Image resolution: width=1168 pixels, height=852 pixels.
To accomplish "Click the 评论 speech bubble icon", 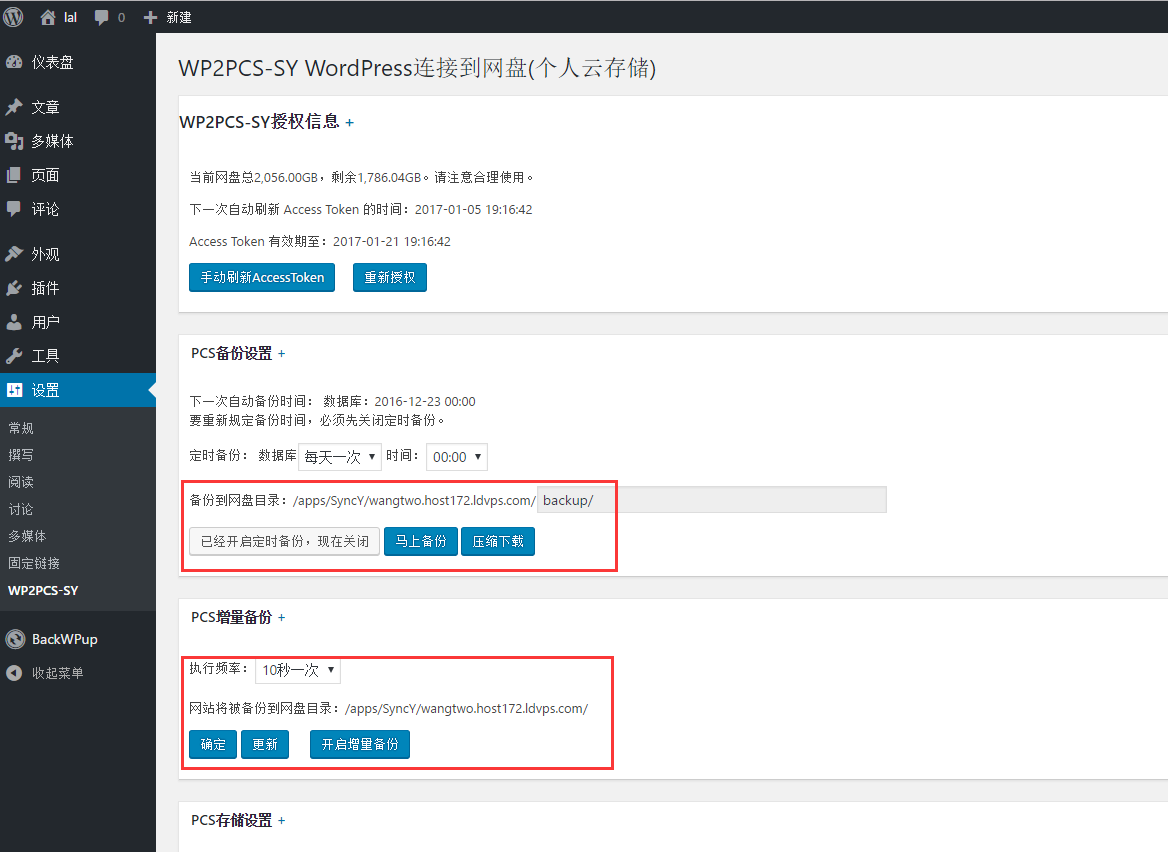I will [x=14, y=209].
